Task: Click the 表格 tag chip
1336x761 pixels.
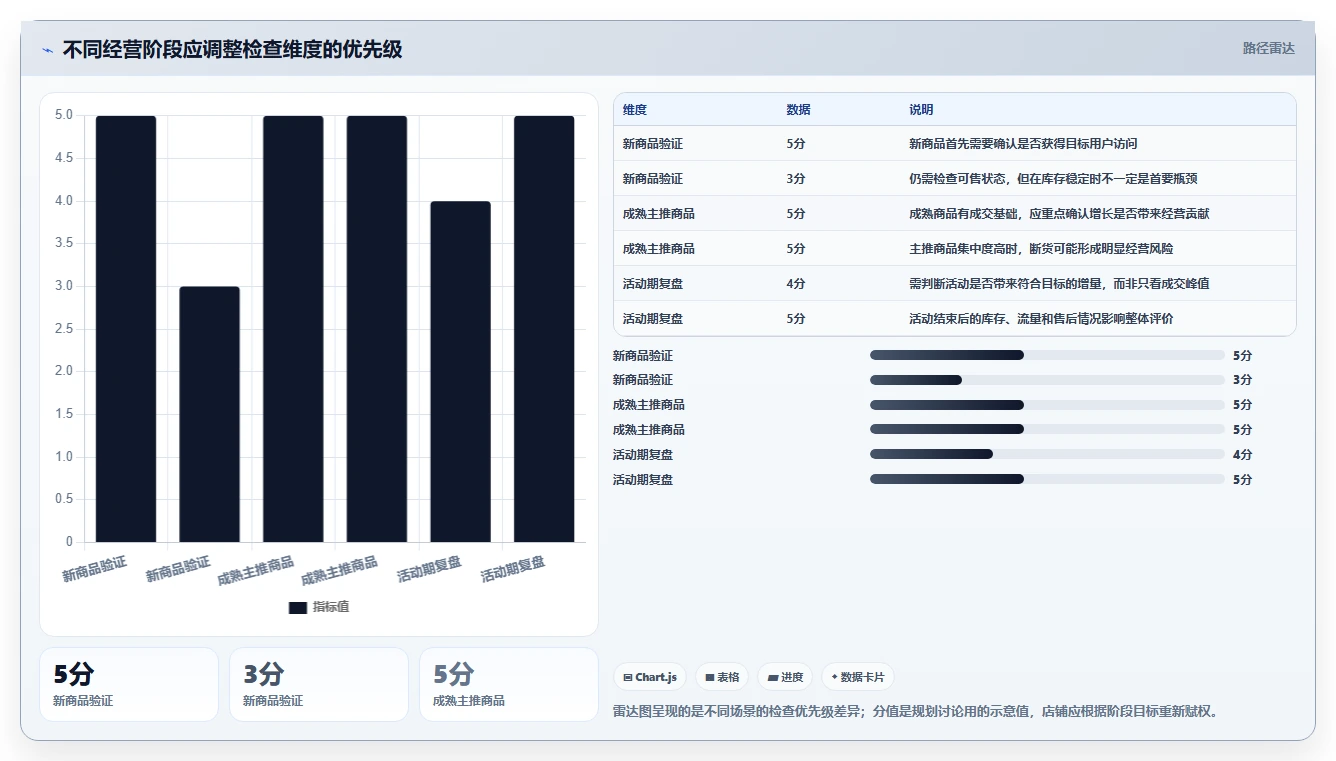Action: (x=722, y=677)
